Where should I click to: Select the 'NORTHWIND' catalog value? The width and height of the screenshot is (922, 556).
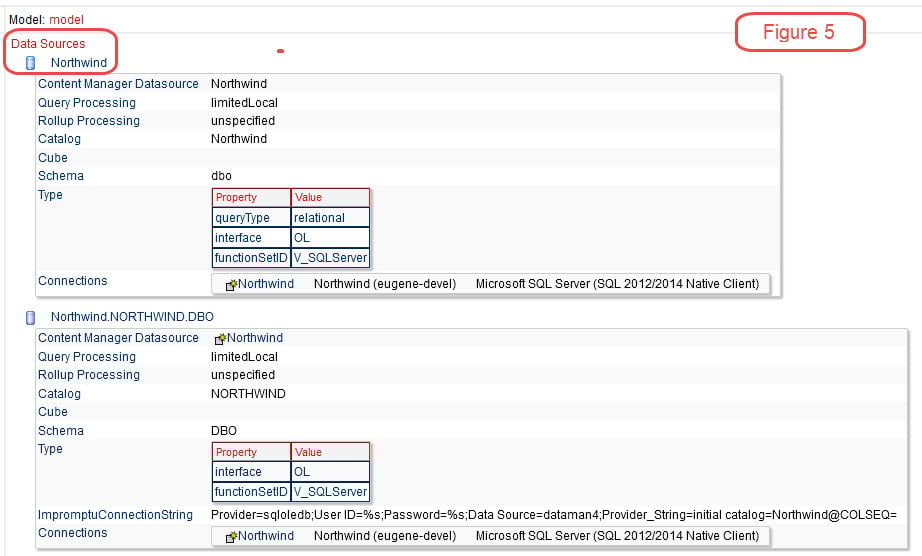[x=248, y=394]
